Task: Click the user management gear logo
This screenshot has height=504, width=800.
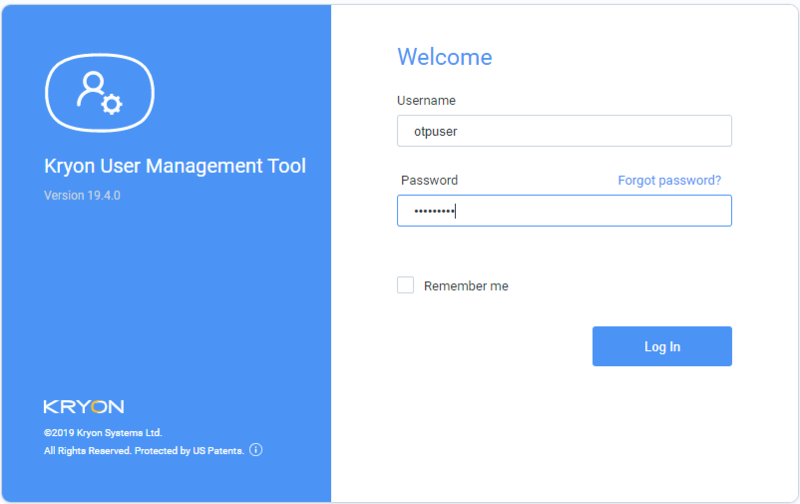Action: point(100,93)
